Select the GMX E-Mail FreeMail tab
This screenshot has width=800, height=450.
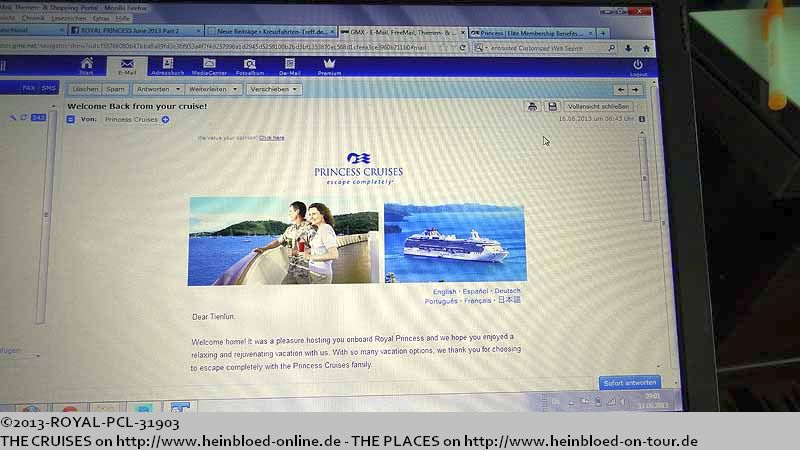click(403, 32)
